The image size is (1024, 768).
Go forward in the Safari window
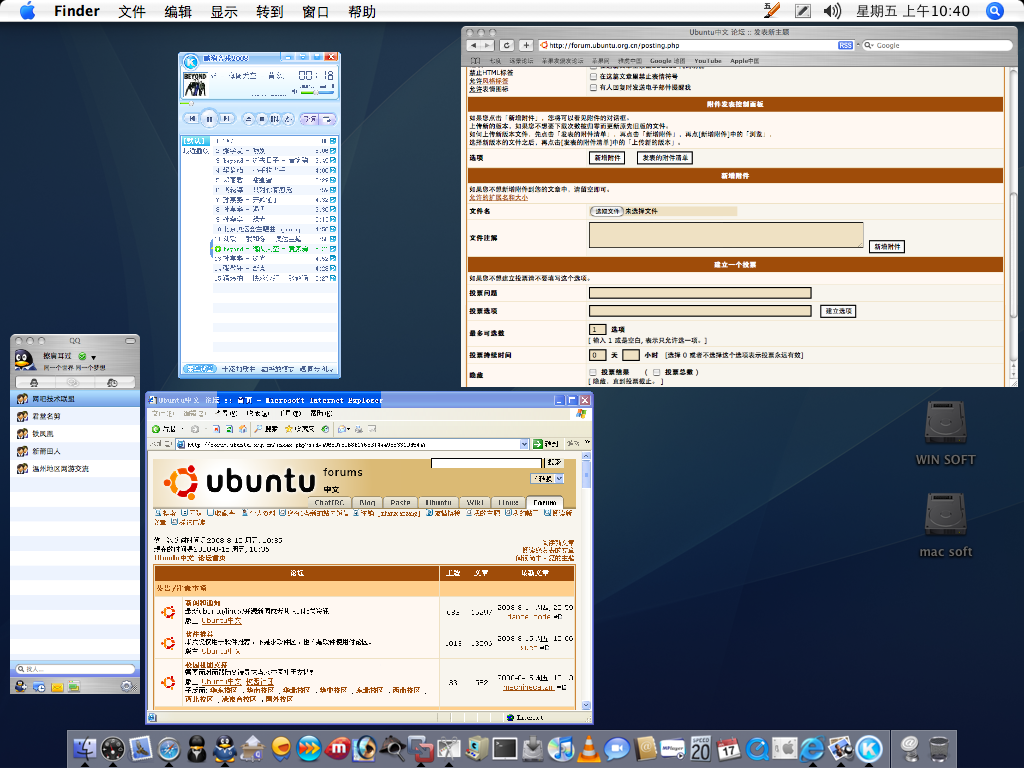click(x=488, y=45)
